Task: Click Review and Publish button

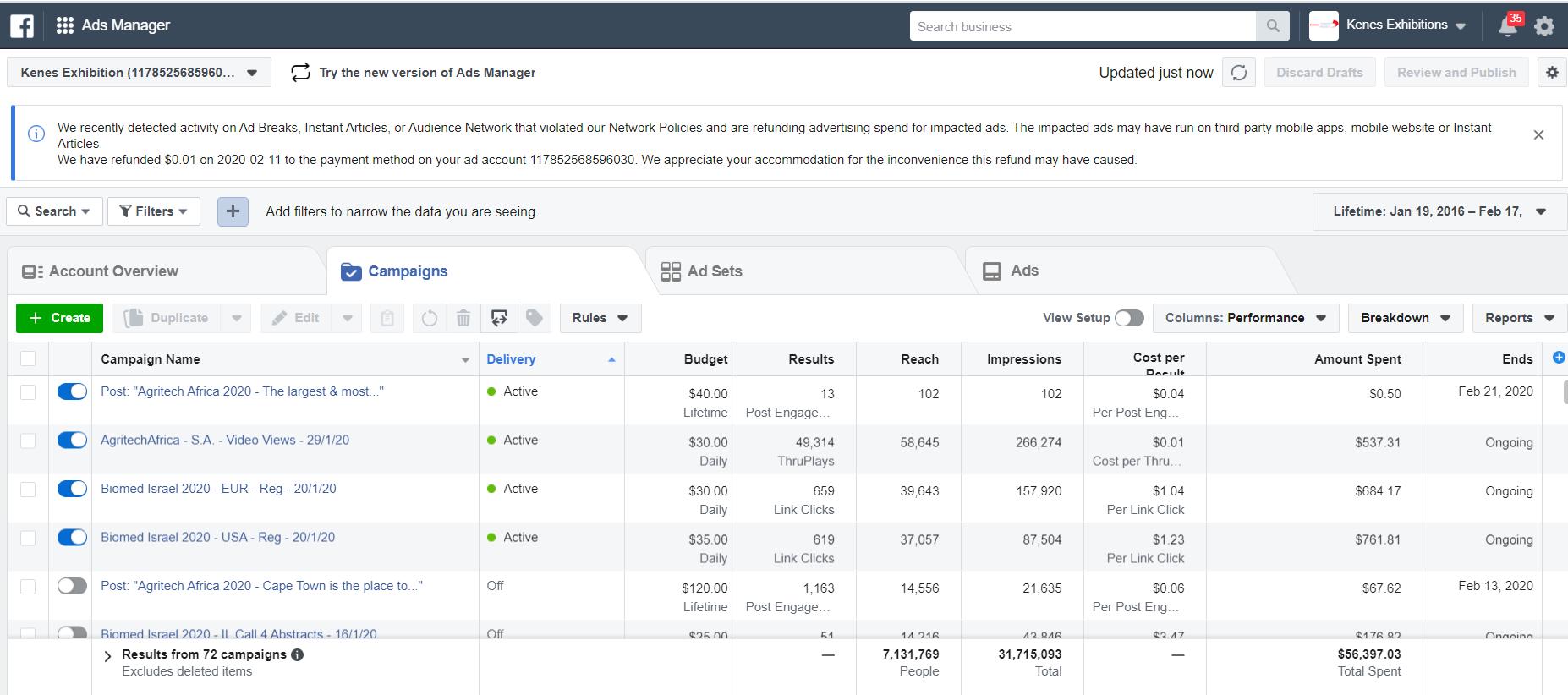Action: pos(1456,73)
